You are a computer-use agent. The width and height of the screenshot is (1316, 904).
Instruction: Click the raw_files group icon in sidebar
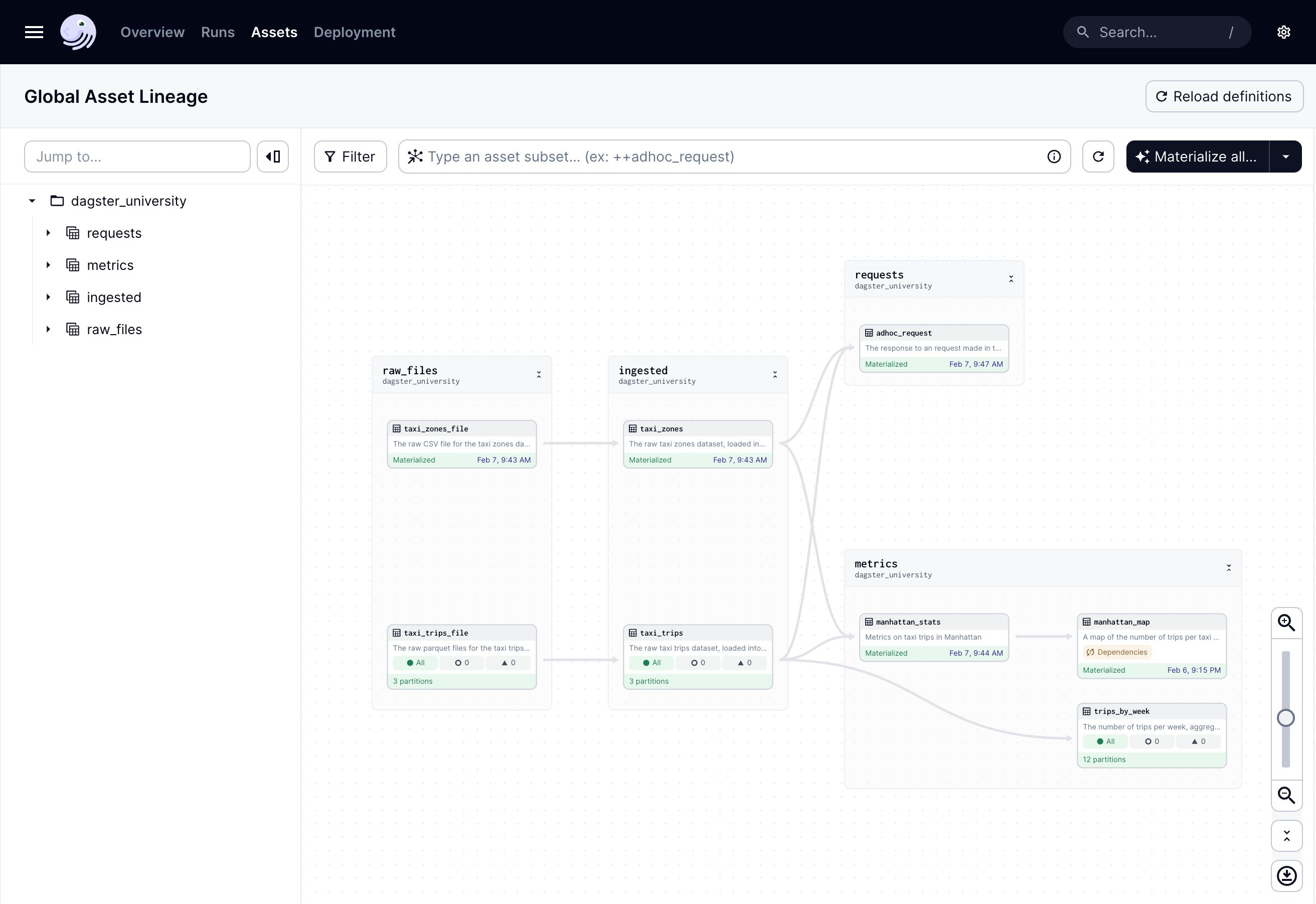[73, 329]
